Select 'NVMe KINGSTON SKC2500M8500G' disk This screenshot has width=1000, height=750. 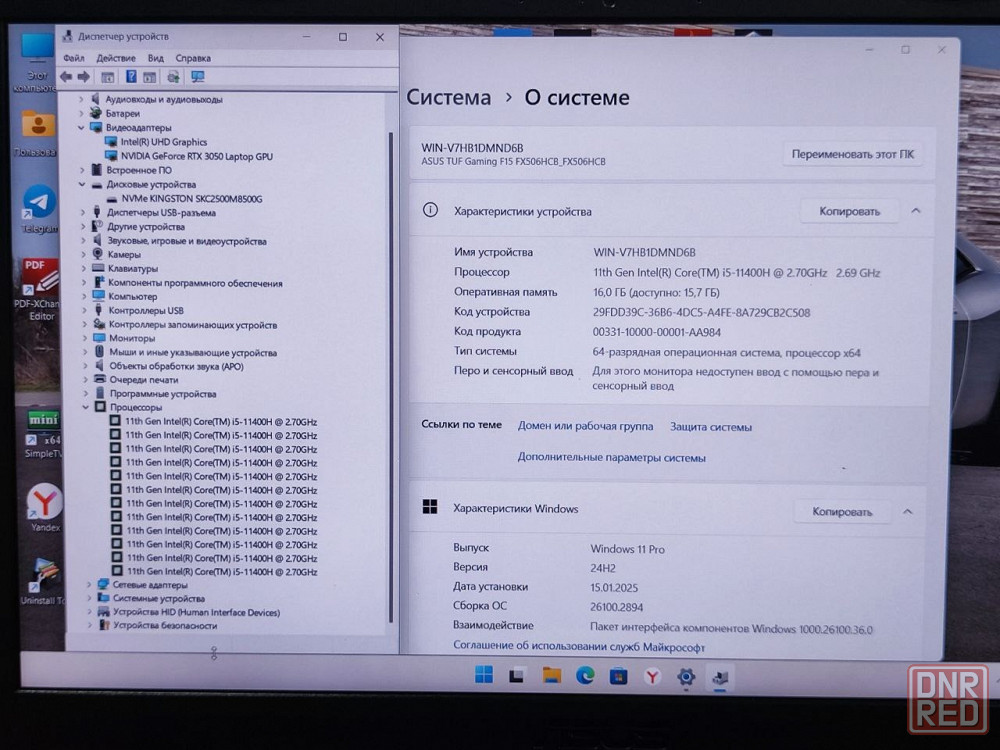click(x=191, y=199)
